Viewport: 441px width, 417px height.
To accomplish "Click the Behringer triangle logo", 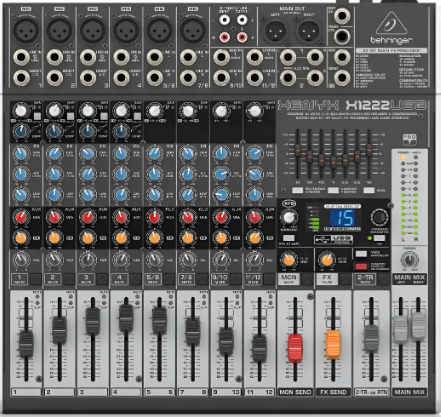I will point(391,23).
